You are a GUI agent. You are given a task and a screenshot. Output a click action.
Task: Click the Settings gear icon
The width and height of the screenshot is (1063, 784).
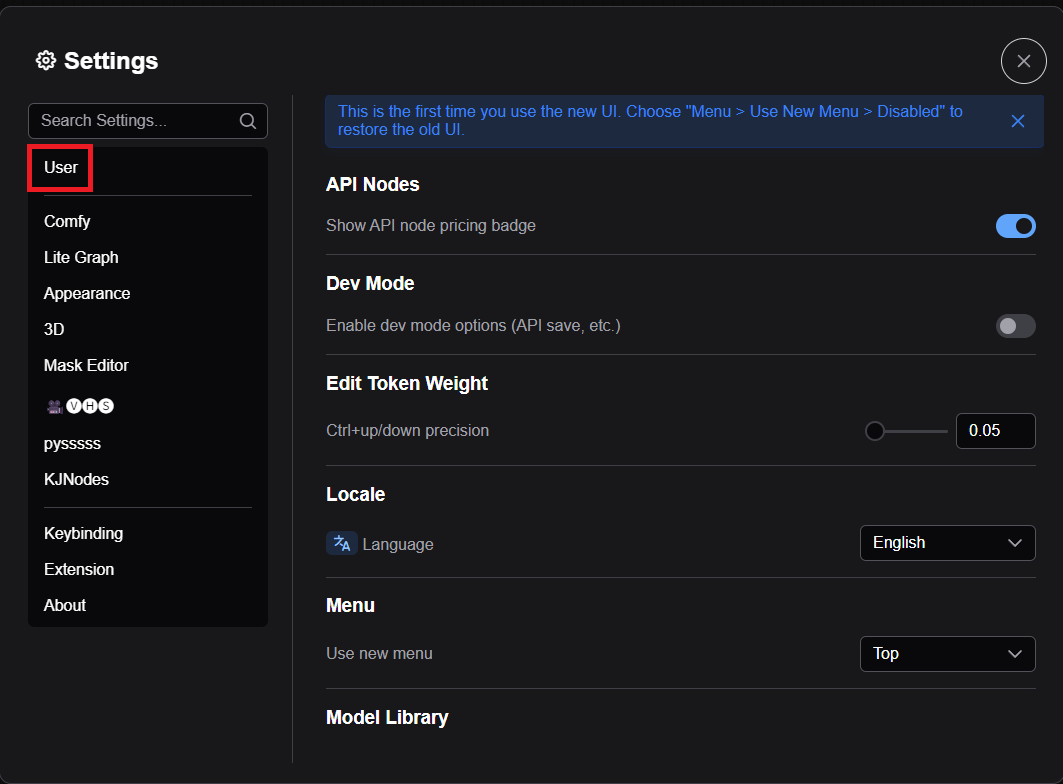pyautogui.click(x=45, y=61)
